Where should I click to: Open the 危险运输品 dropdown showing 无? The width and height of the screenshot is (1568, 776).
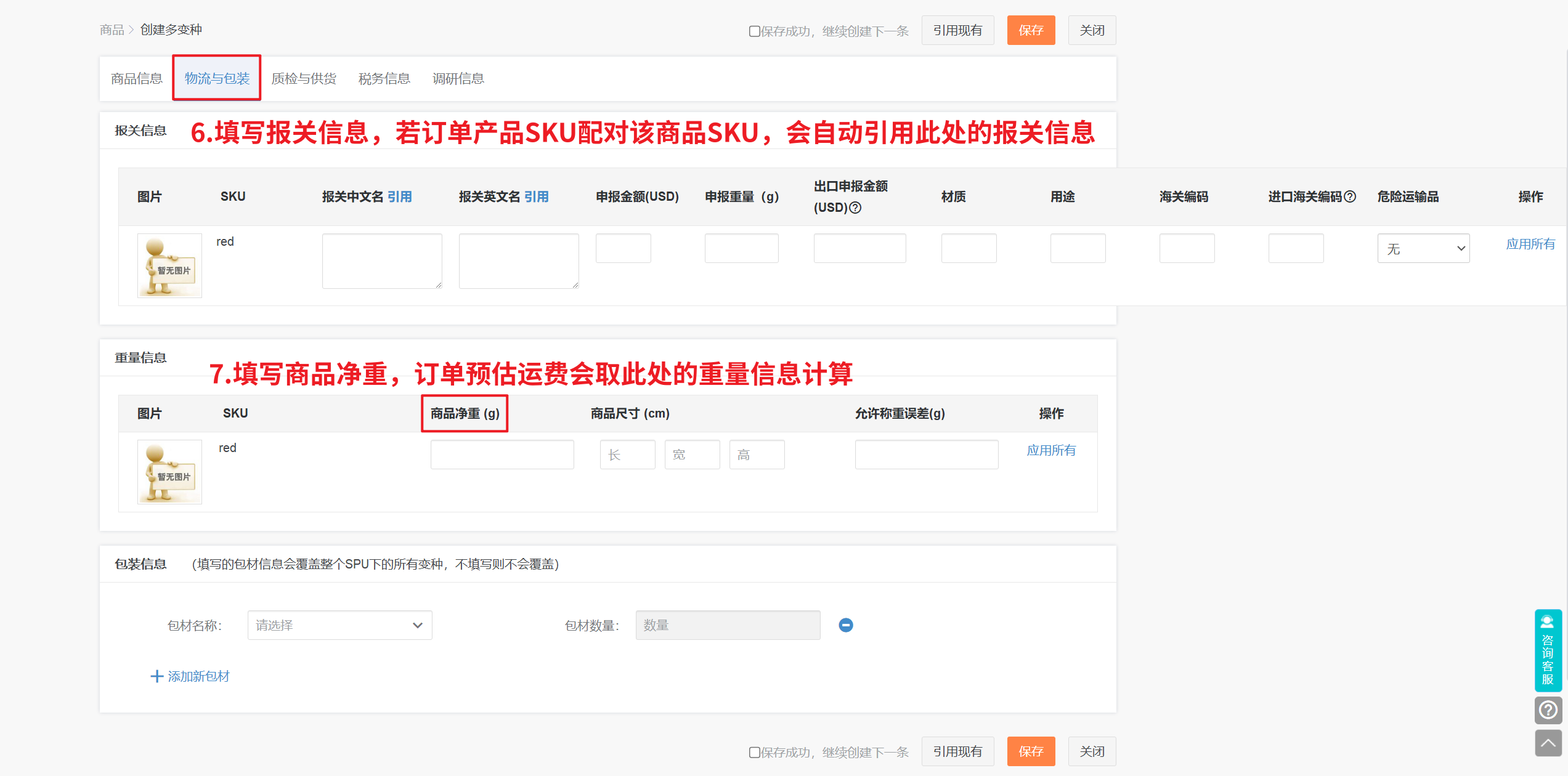tap(1423, 248)
